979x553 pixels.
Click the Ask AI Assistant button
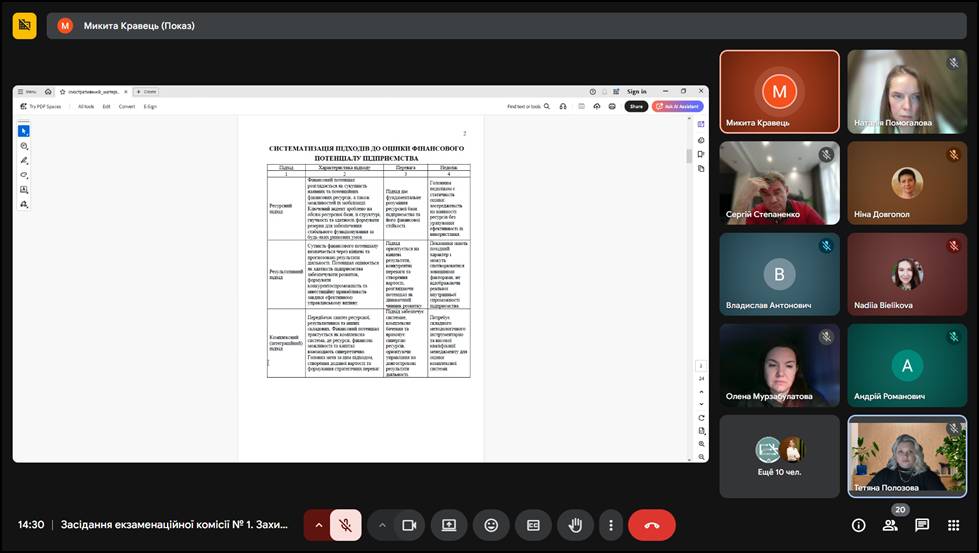(678, 106)
